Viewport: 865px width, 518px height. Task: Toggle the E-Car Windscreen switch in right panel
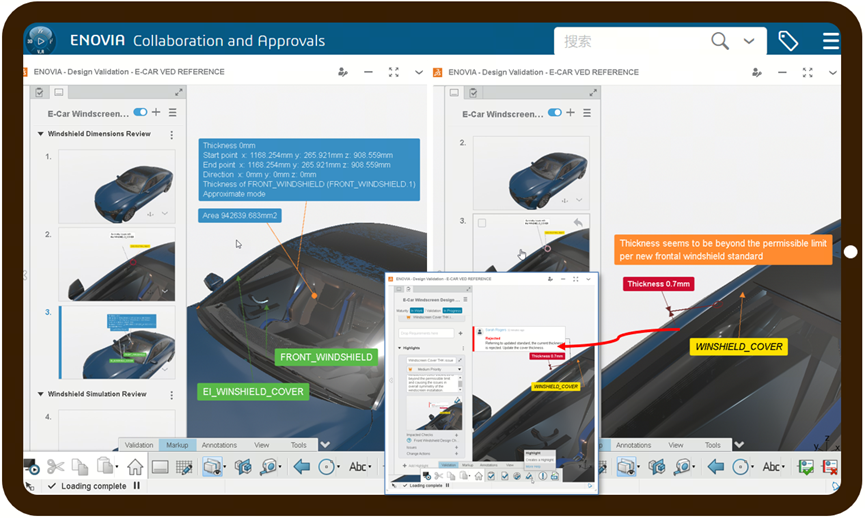pos(553,114)
